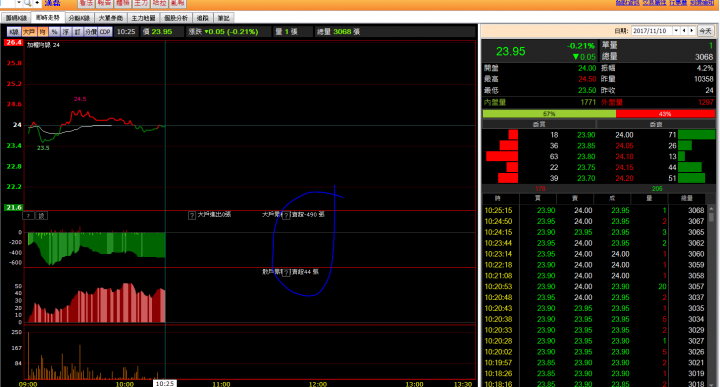
Task: Click bid price 23.90 with volume 18
Action: pyautogui.click(x=586, y=135)
